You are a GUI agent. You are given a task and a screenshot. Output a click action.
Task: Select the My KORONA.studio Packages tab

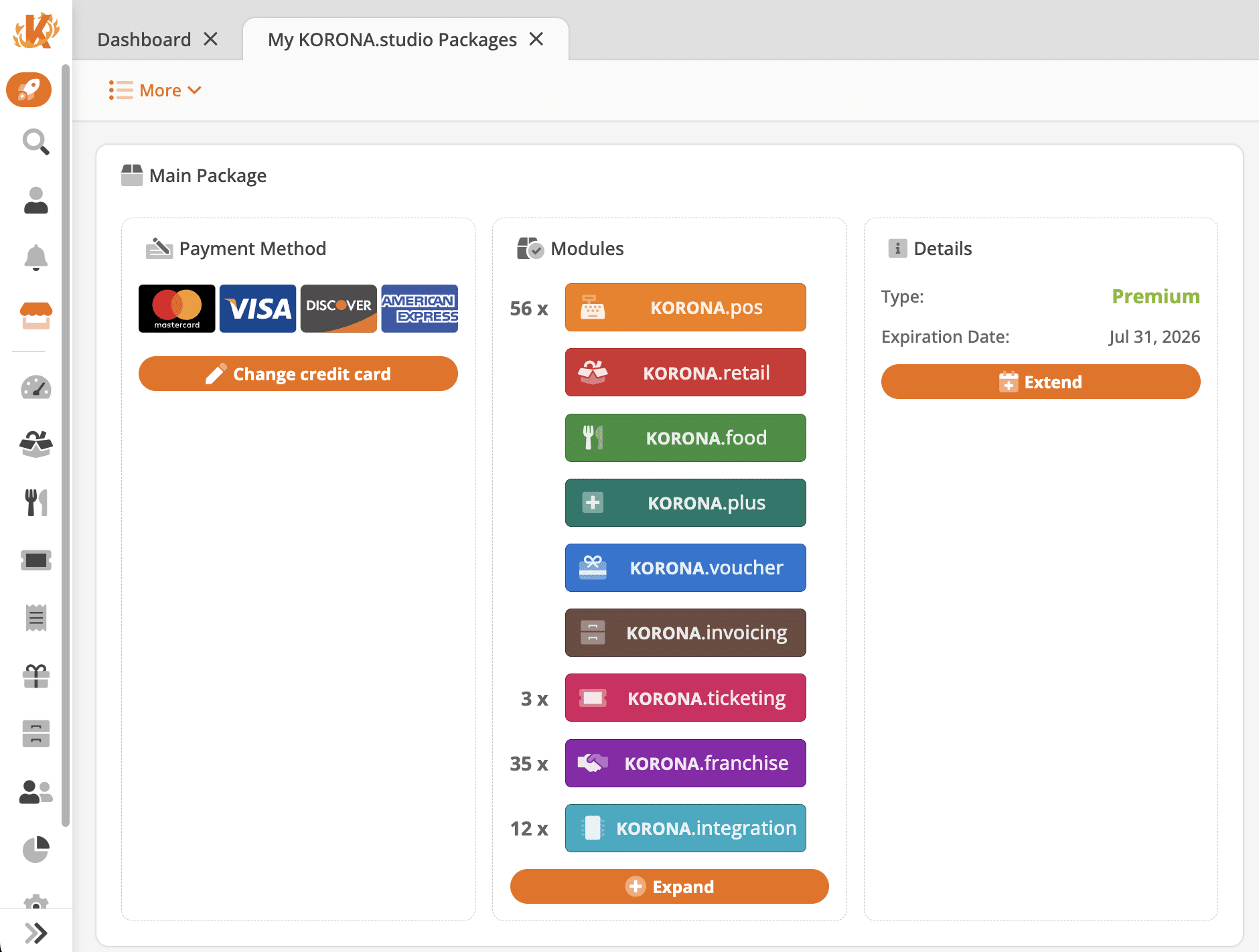click(392, 39)
